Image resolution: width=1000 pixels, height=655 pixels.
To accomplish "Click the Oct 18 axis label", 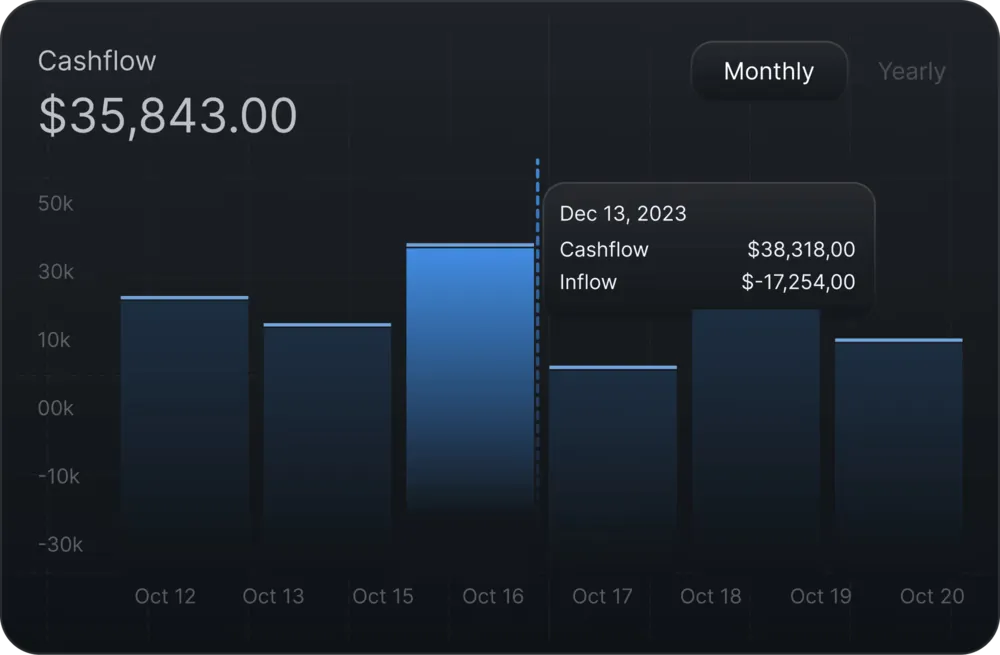I will [x=710, y=596].
